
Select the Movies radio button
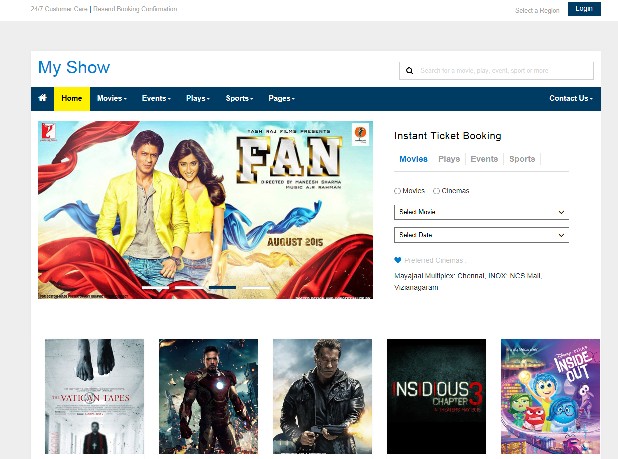(x=397, y=191)
